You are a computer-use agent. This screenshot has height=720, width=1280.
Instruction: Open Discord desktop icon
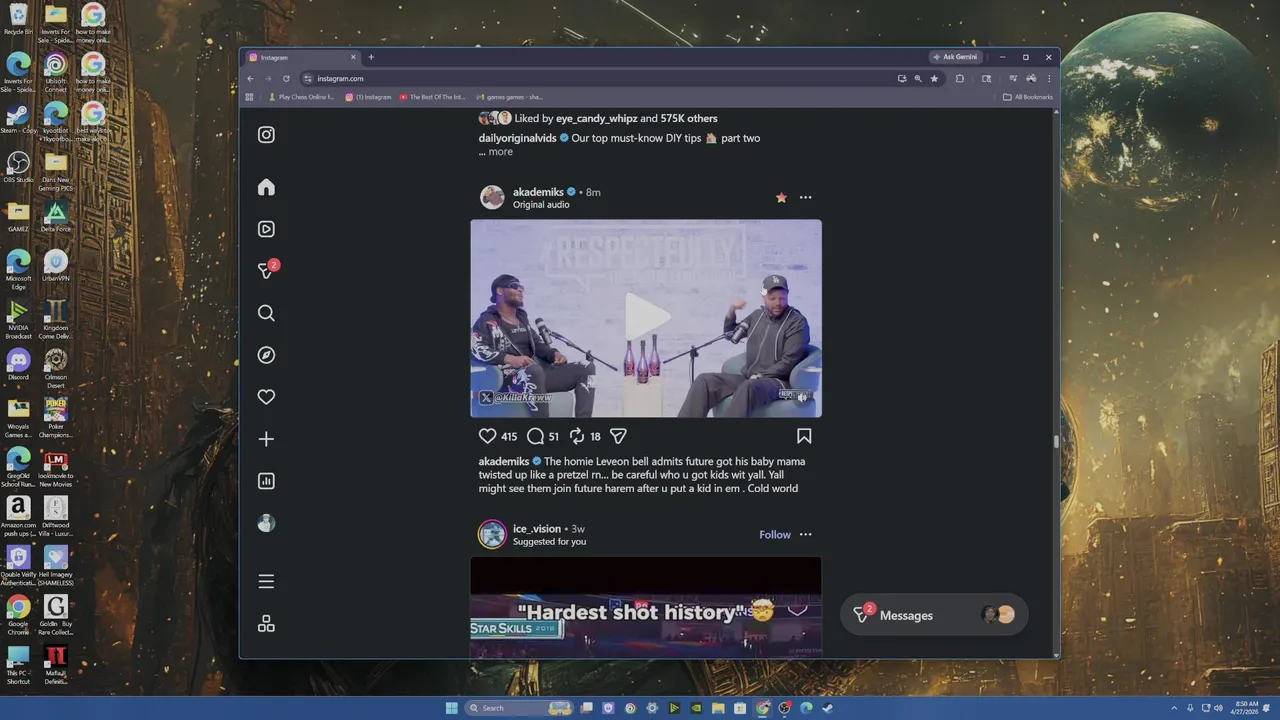coord(18,364)
